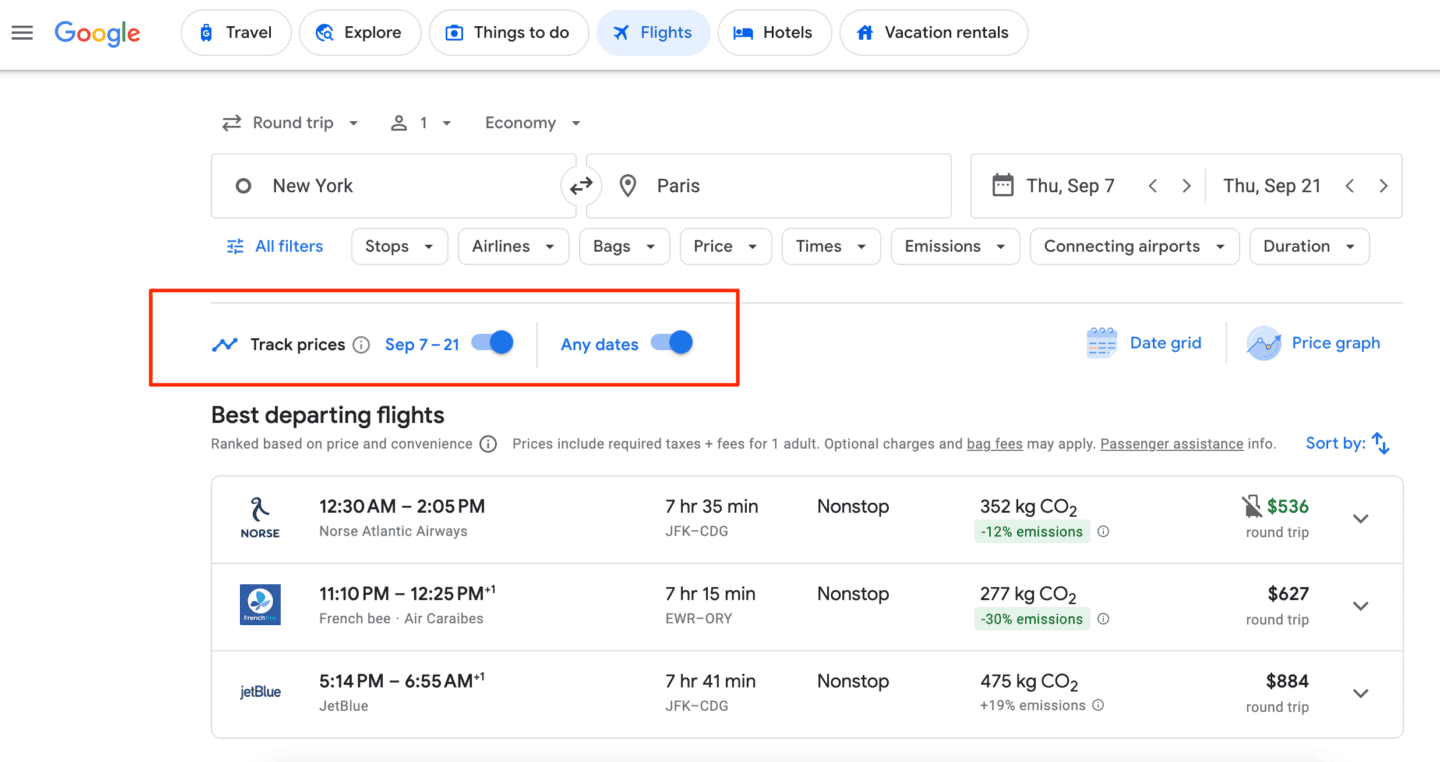This screenshot has height=762, width=1440.
Task: Click the departure date calendar icon
Action: (x=1002, y=185)
